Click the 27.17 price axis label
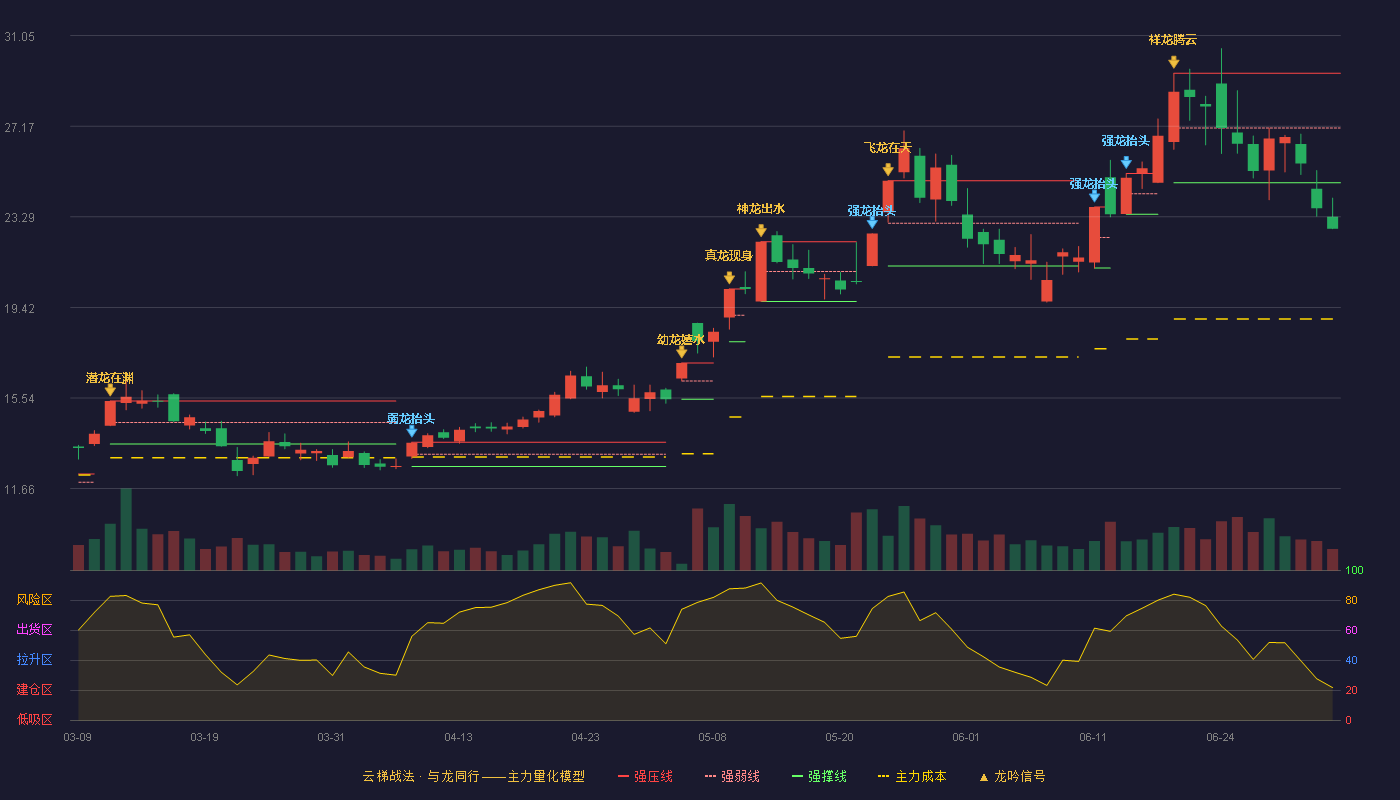 click(x=19, y=127)
